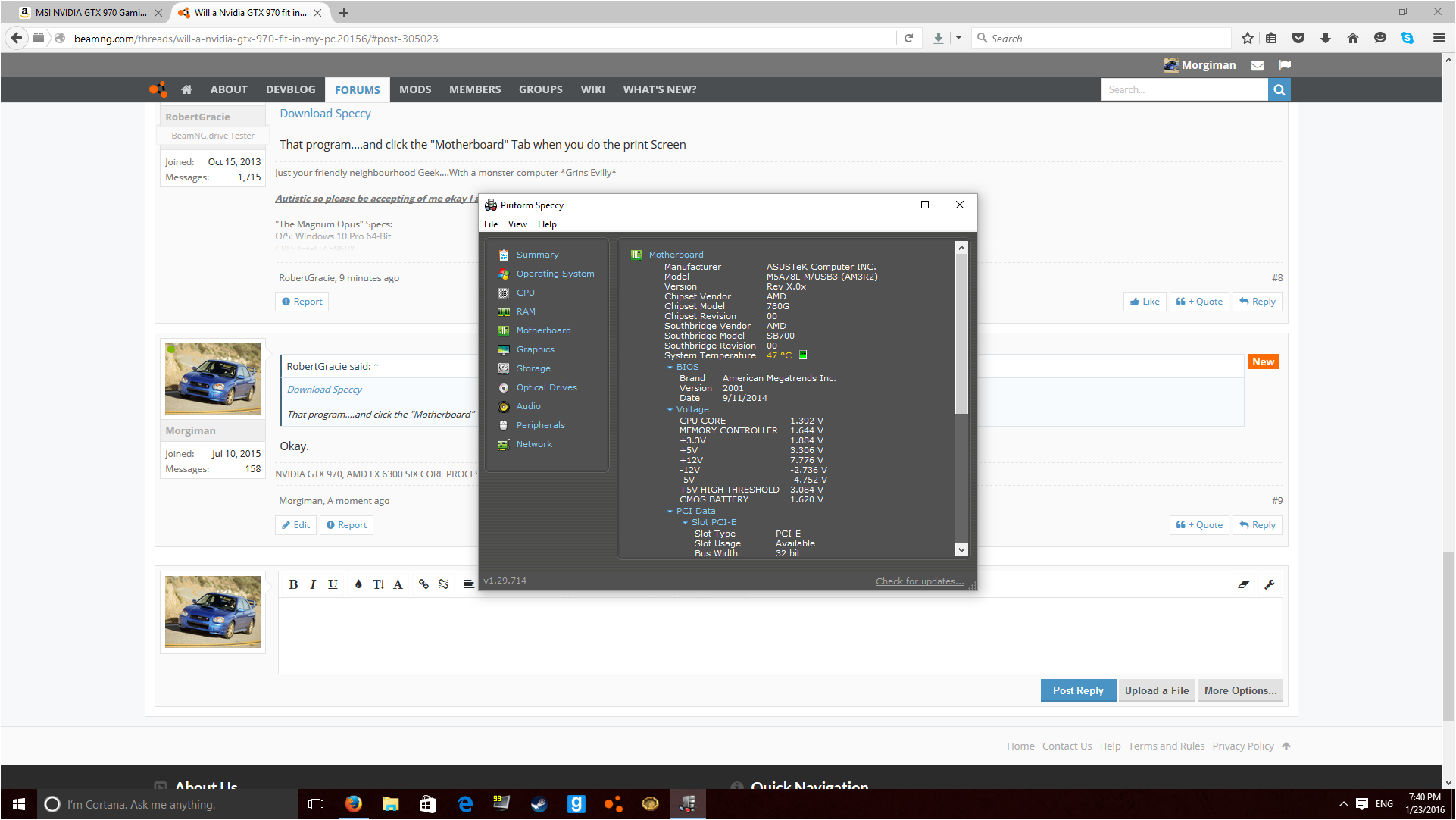Switch to MSI NVIDIA GTX 970 browser tab
This screenshot has height=820, width=1456.
click(90, 13)
